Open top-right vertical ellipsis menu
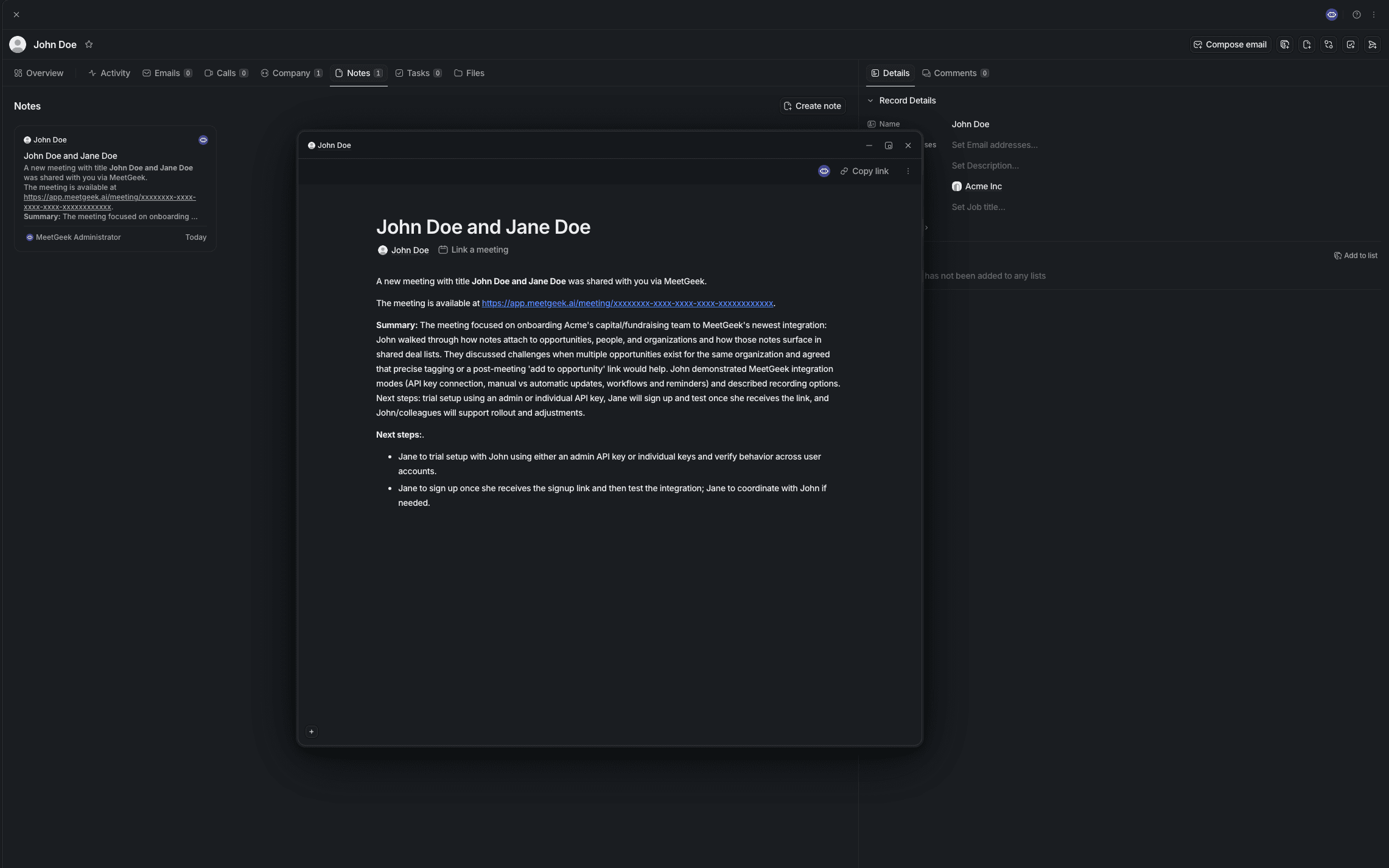The height and width of the screenshot is (868, 1389). point(1374,15)
